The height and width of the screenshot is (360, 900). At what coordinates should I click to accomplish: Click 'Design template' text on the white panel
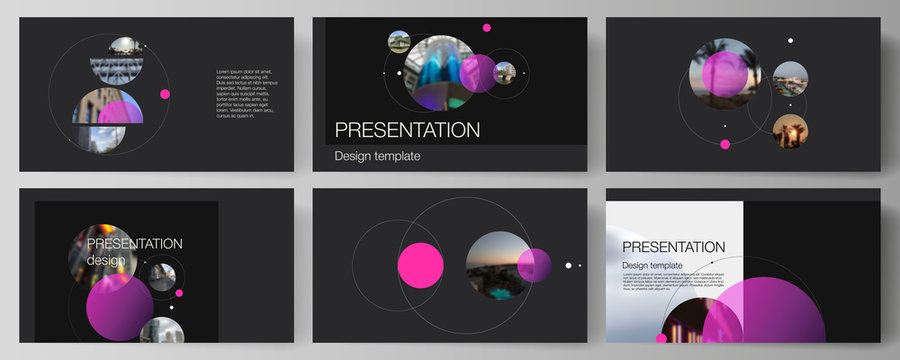[653, 265]
